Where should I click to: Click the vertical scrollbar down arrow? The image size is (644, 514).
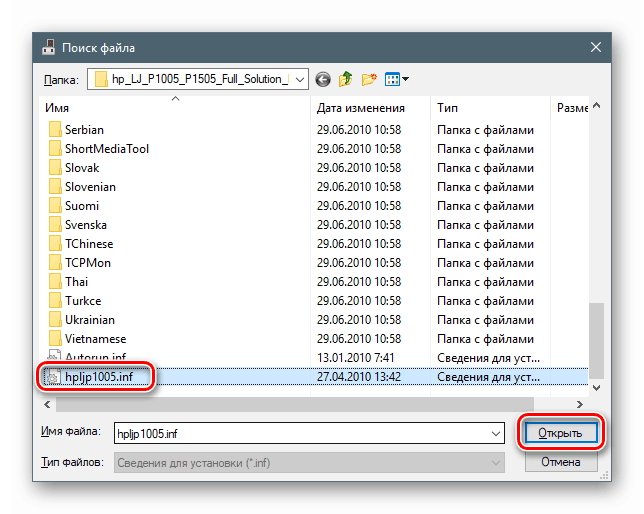click(x=597, y=387)
